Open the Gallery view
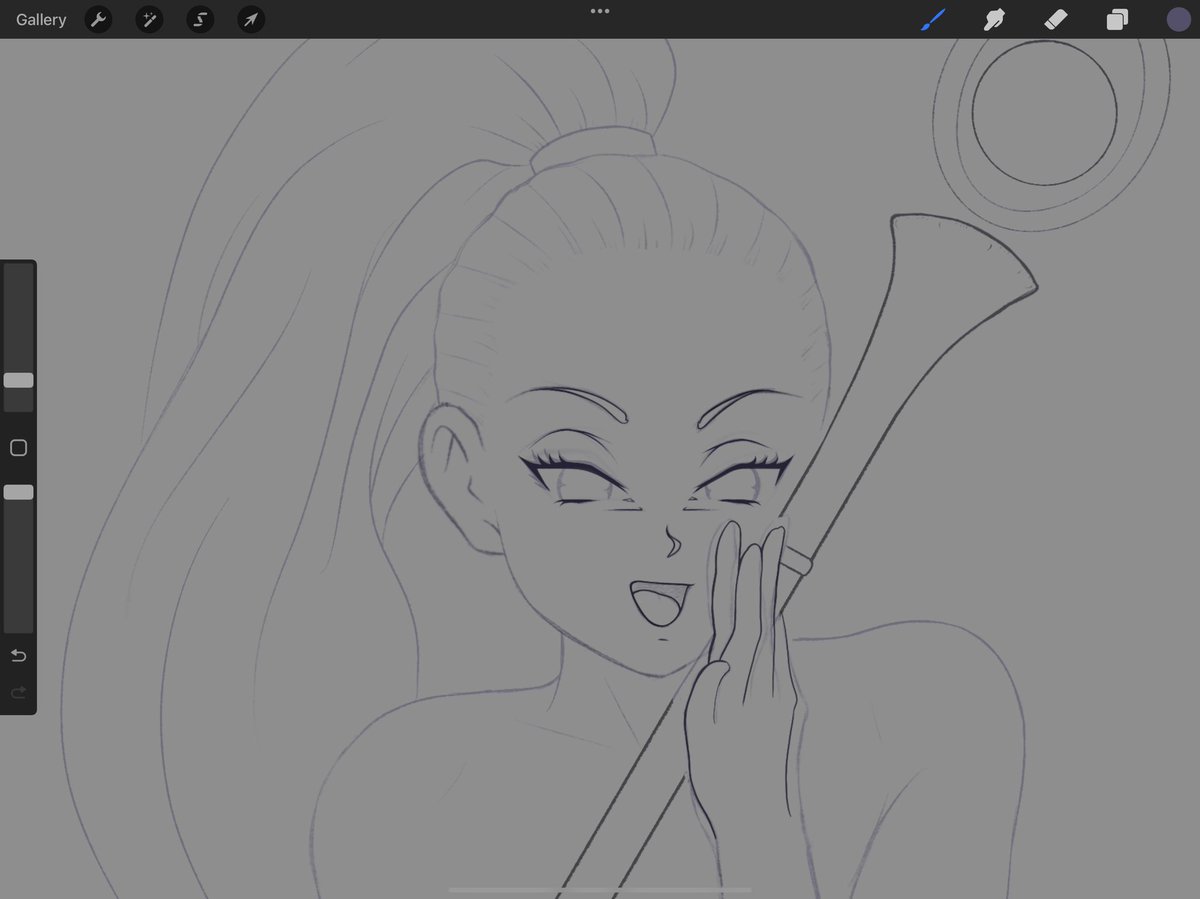 point(41,20)
